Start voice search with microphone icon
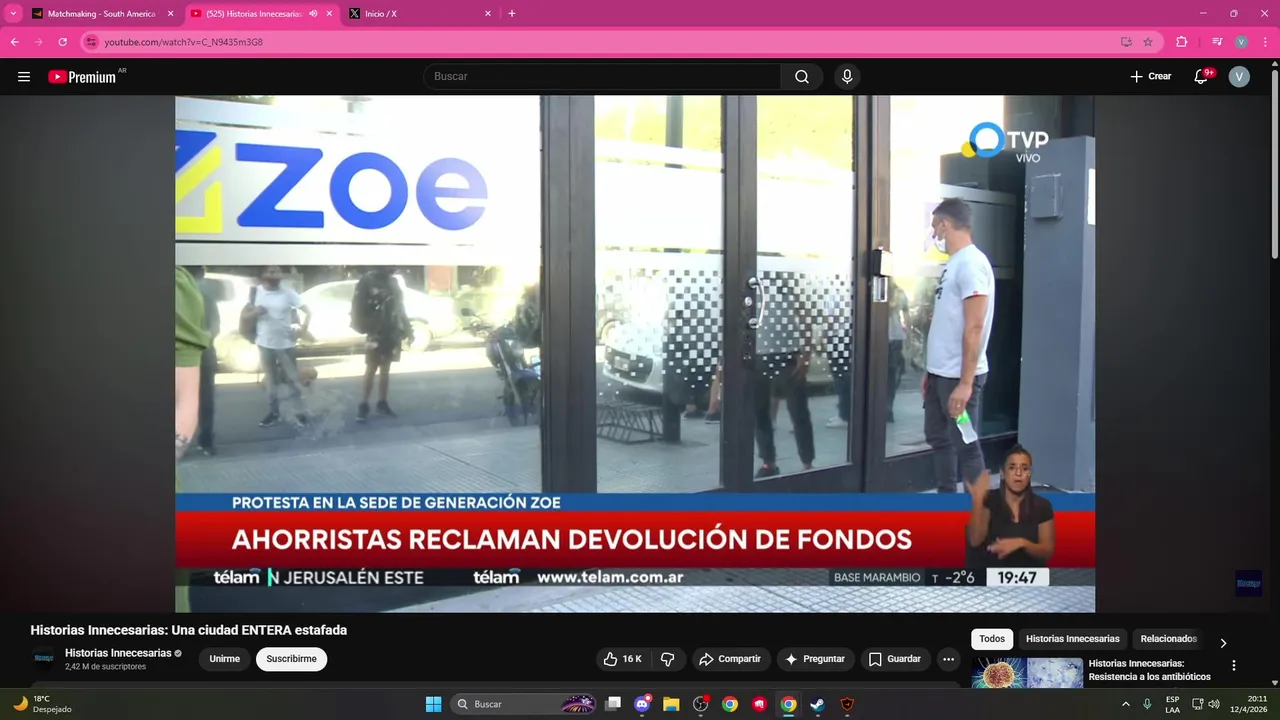Viewport: 1280px width, 720px height. [x=847, y=77]
